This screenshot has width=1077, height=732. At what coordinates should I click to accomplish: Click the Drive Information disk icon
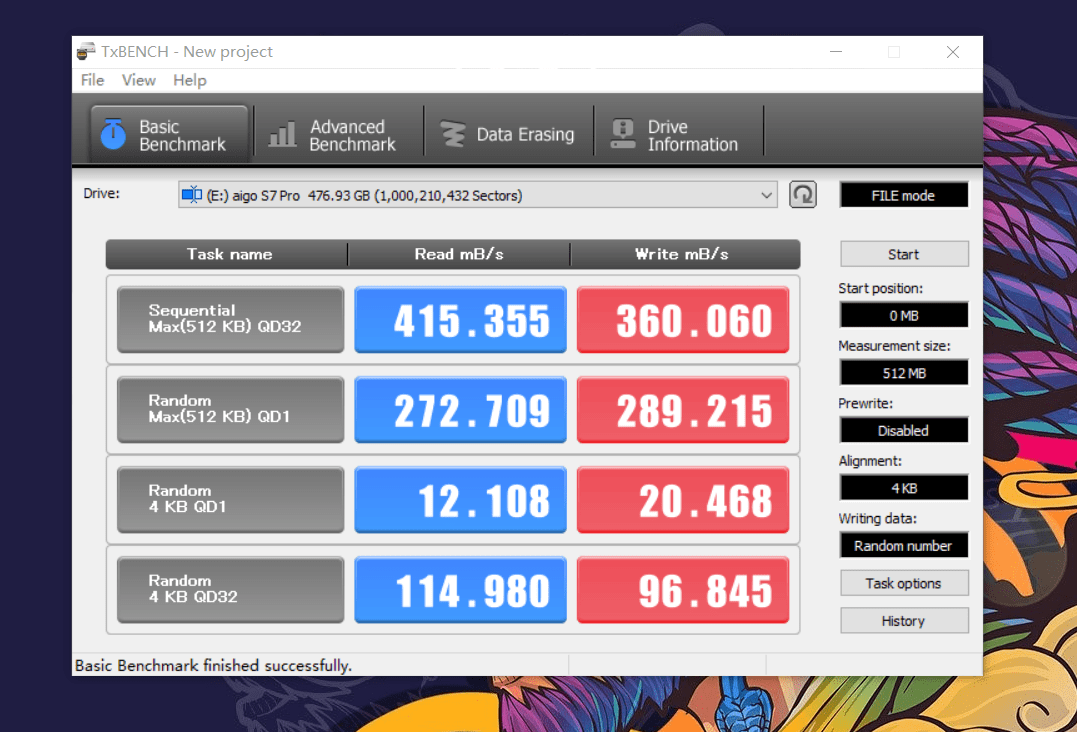coord(622,134)
